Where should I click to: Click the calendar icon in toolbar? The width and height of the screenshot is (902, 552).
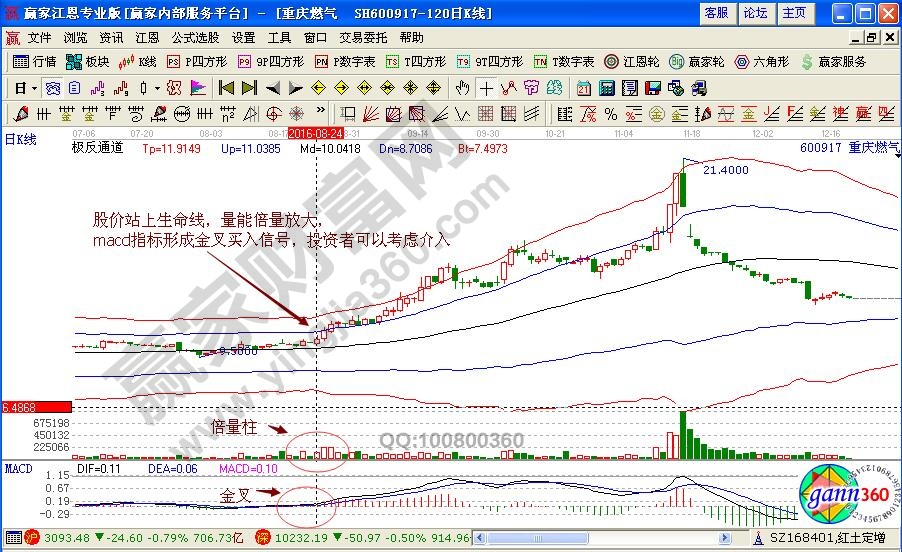pyautogui.click(x=583, y=87)
